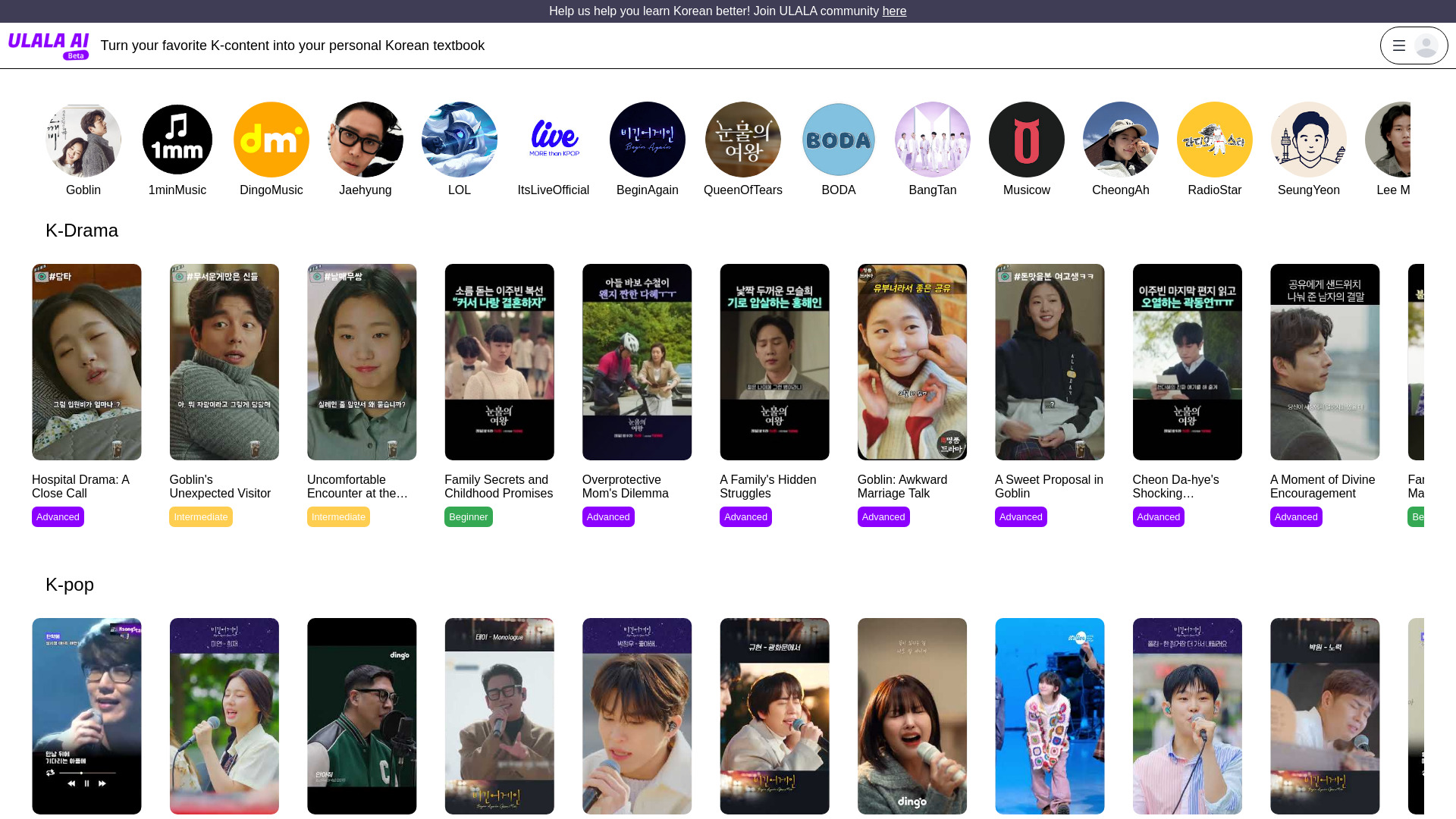Select the 1minMusic channel icon
This screenshot has width=1456, height=819.
177,140
